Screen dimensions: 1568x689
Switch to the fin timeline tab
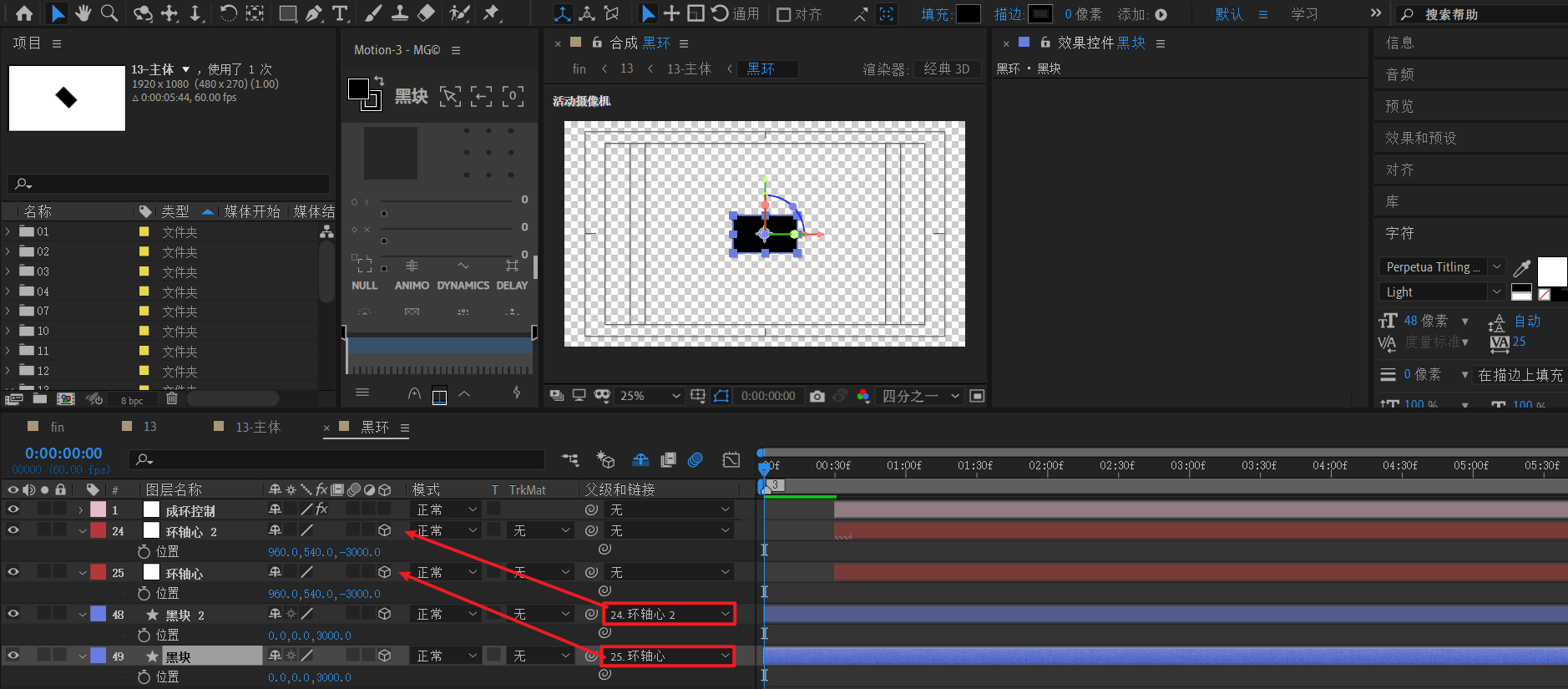[57, 427]
